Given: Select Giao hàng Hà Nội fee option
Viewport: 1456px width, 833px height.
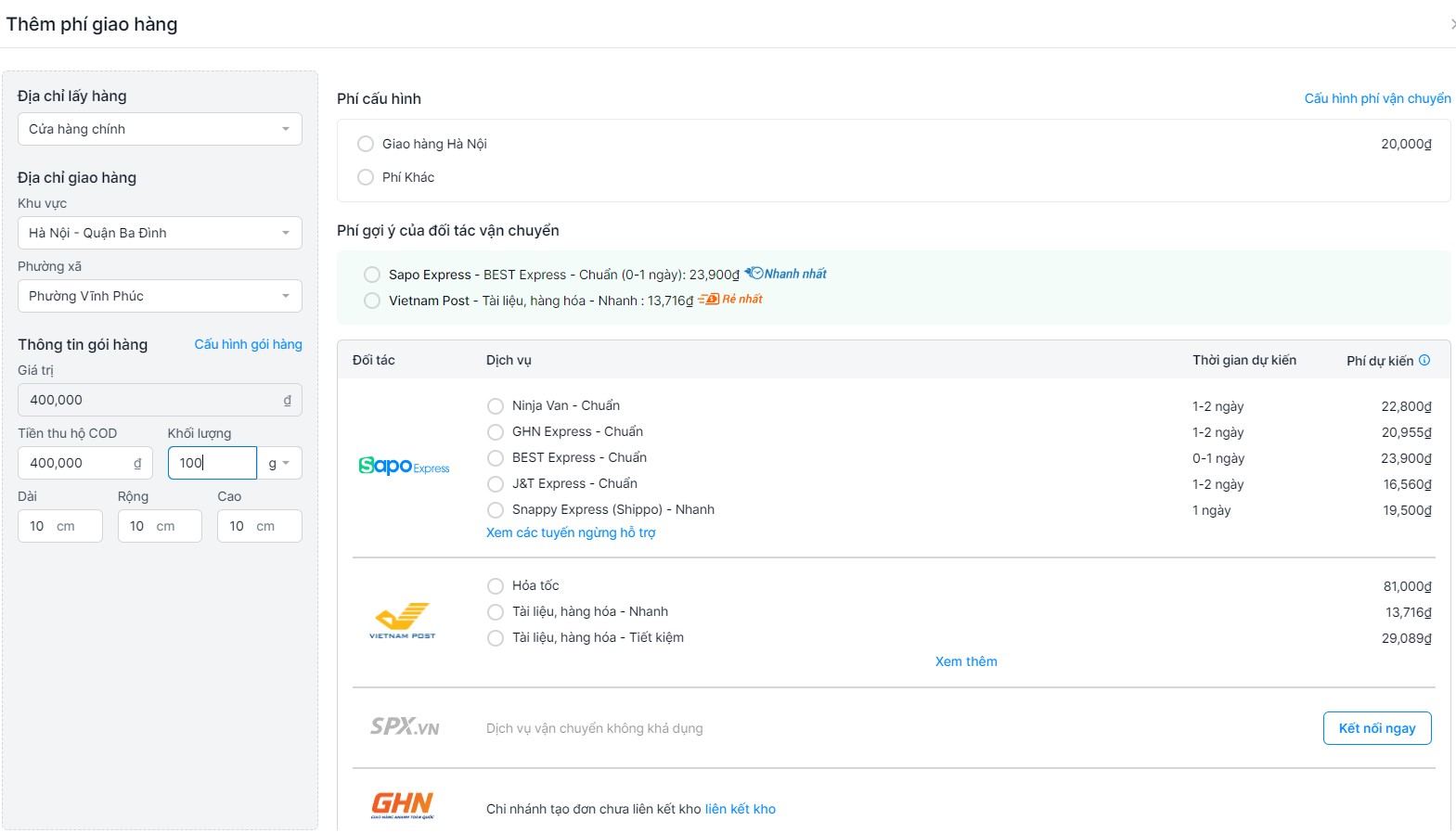Looking at the screenshot, I should tap(366, 144).
